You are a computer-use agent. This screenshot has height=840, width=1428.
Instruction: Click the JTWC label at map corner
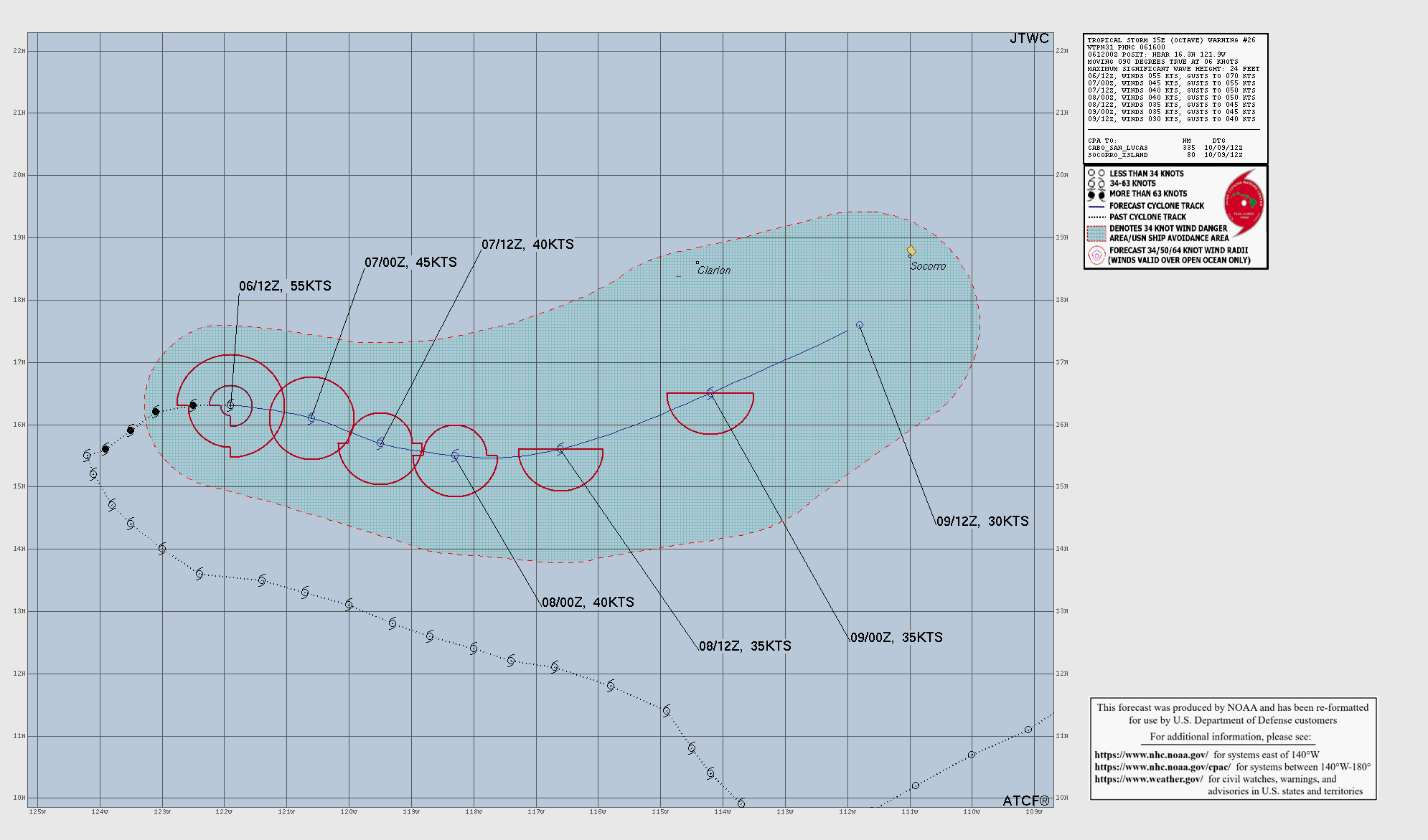[1029, 39]
